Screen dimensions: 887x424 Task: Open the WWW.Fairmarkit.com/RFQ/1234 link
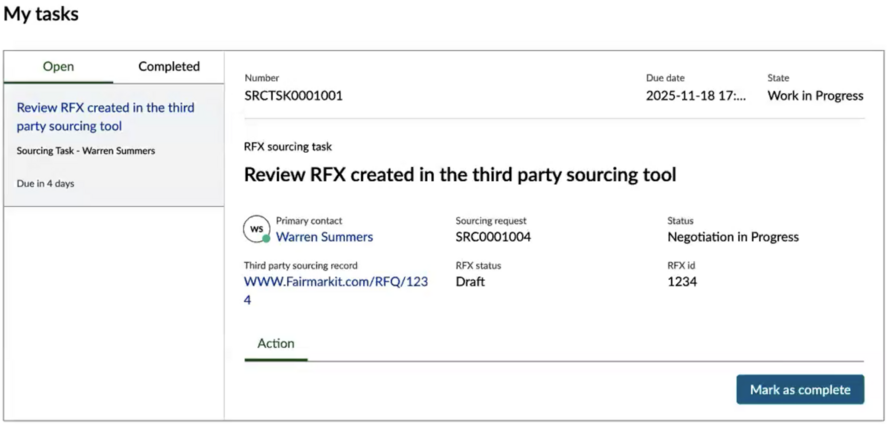336,291
